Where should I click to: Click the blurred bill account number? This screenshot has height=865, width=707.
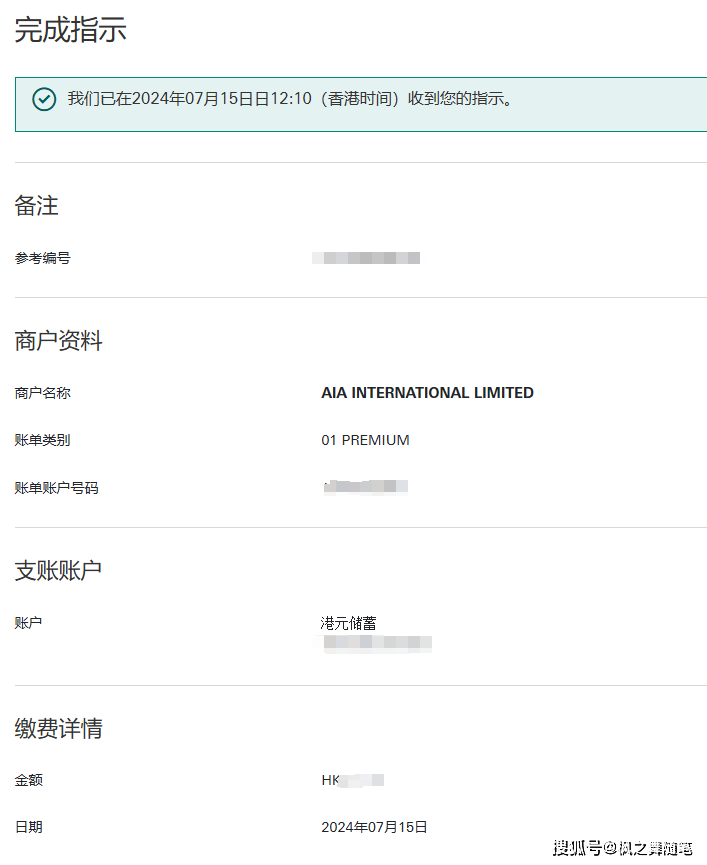(x=366, y=487)
